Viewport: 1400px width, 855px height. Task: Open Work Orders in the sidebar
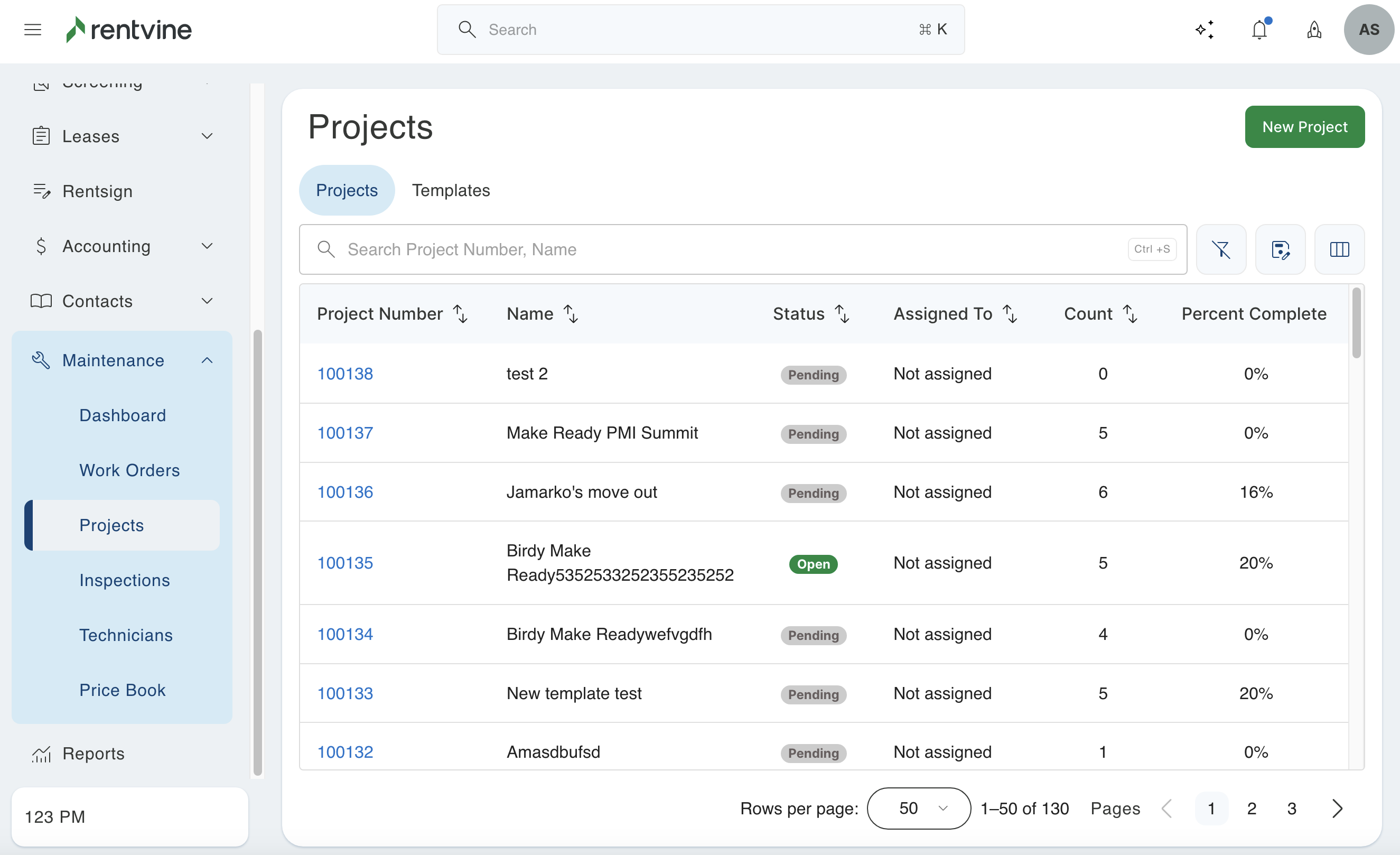pyautogui.click(x=129, y=470)
